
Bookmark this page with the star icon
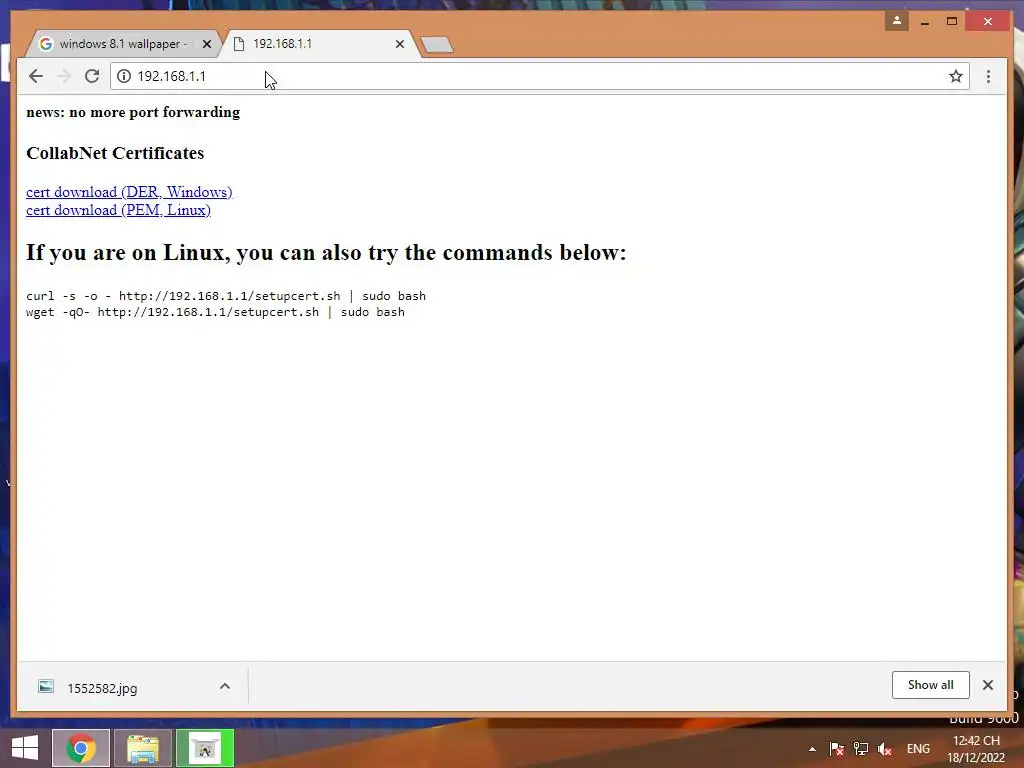pos(956,76)
